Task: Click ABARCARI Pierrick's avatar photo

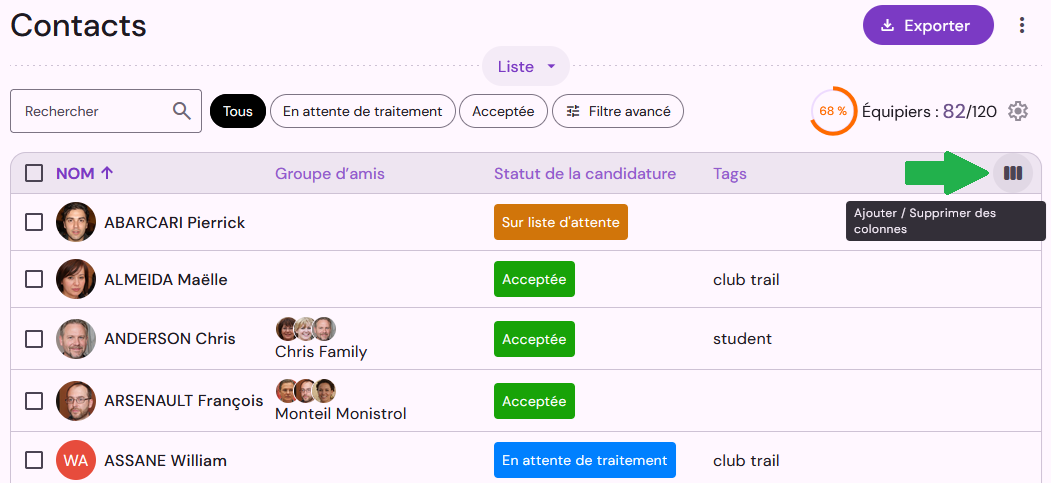Action: [x=76, y=222]
